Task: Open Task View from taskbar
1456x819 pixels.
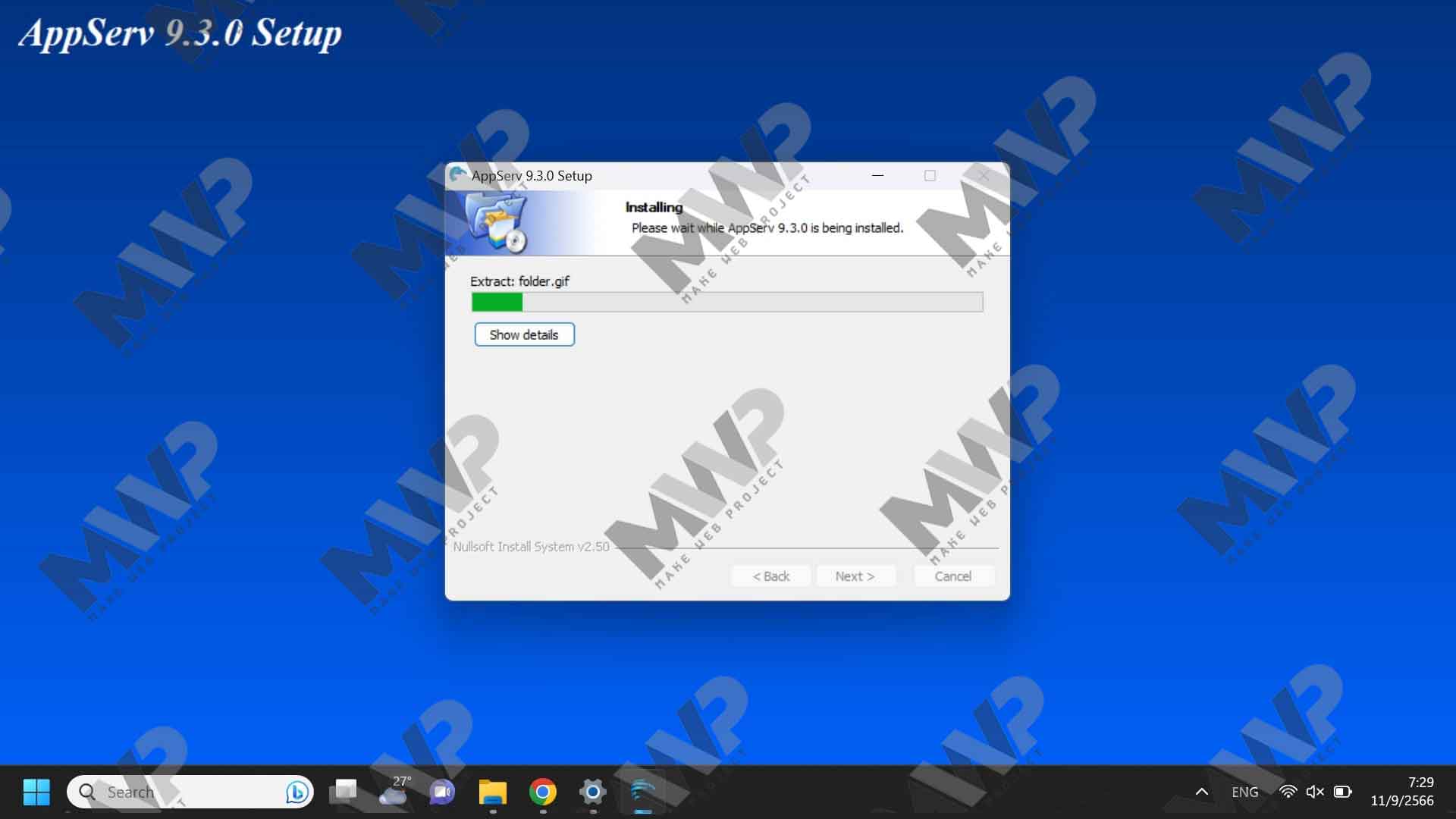Action: point(344,792)
